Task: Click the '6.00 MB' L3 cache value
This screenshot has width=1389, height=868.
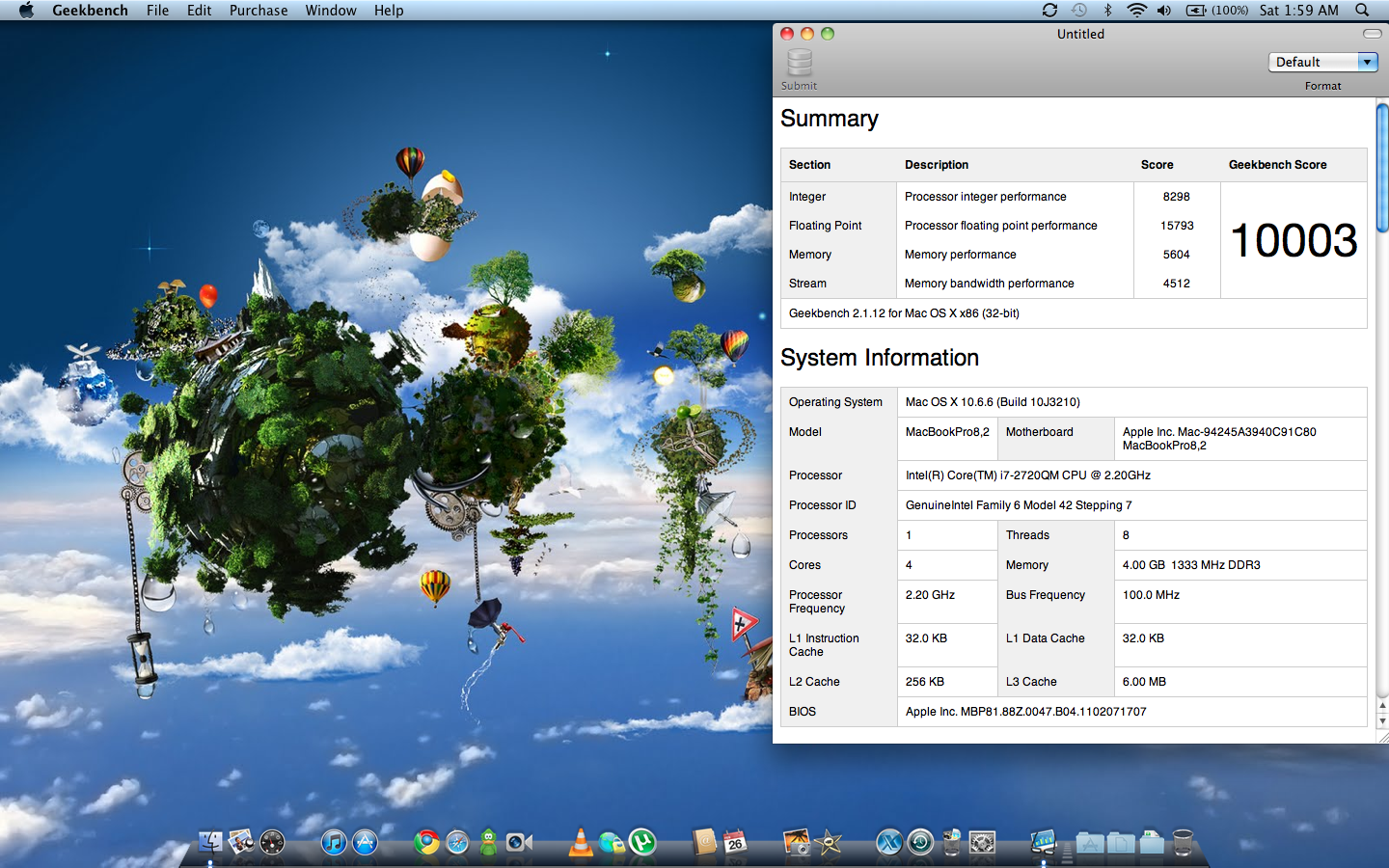Action: coord(1144,682)
